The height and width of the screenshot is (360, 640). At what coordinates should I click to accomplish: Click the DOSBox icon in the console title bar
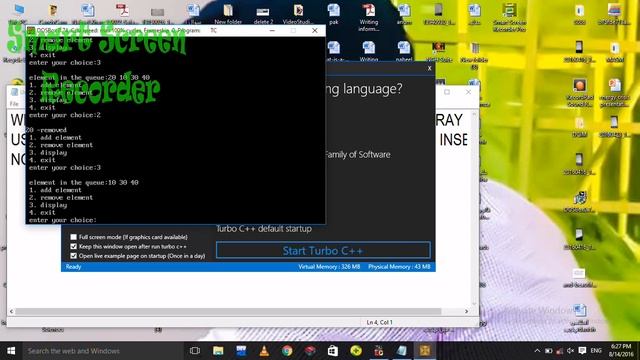[x=31, y=31]
